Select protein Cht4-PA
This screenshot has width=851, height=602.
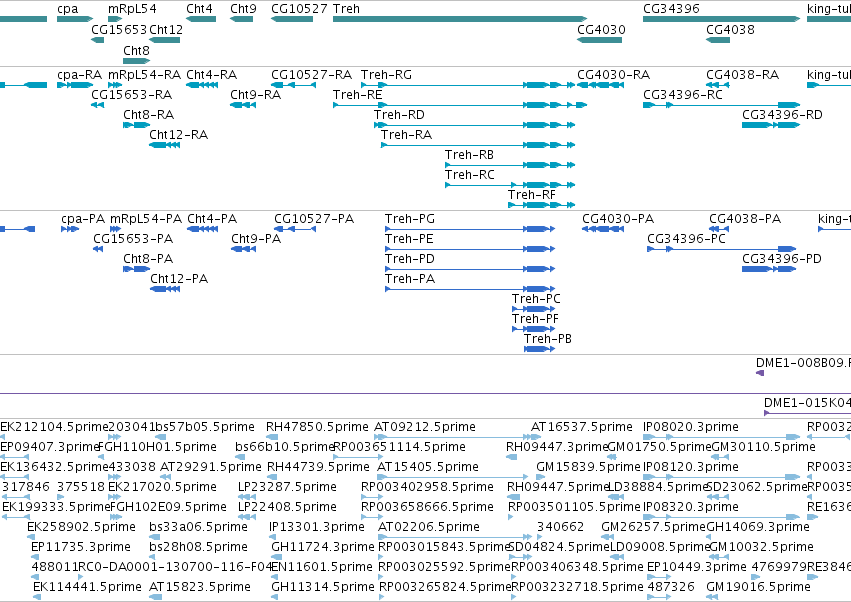[x=202, y=229]
